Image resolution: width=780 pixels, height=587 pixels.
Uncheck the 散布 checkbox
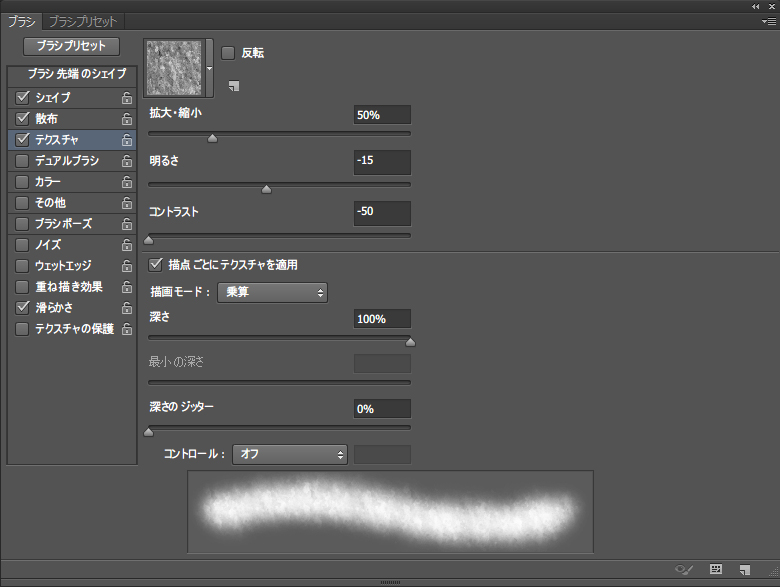(22, 118)
